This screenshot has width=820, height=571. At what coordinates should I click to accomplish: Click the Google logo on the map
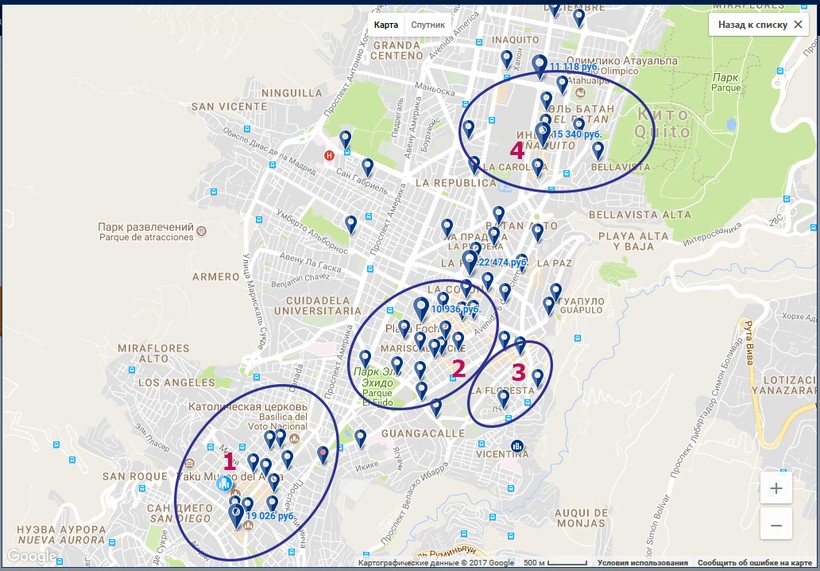tap(32, 556)
